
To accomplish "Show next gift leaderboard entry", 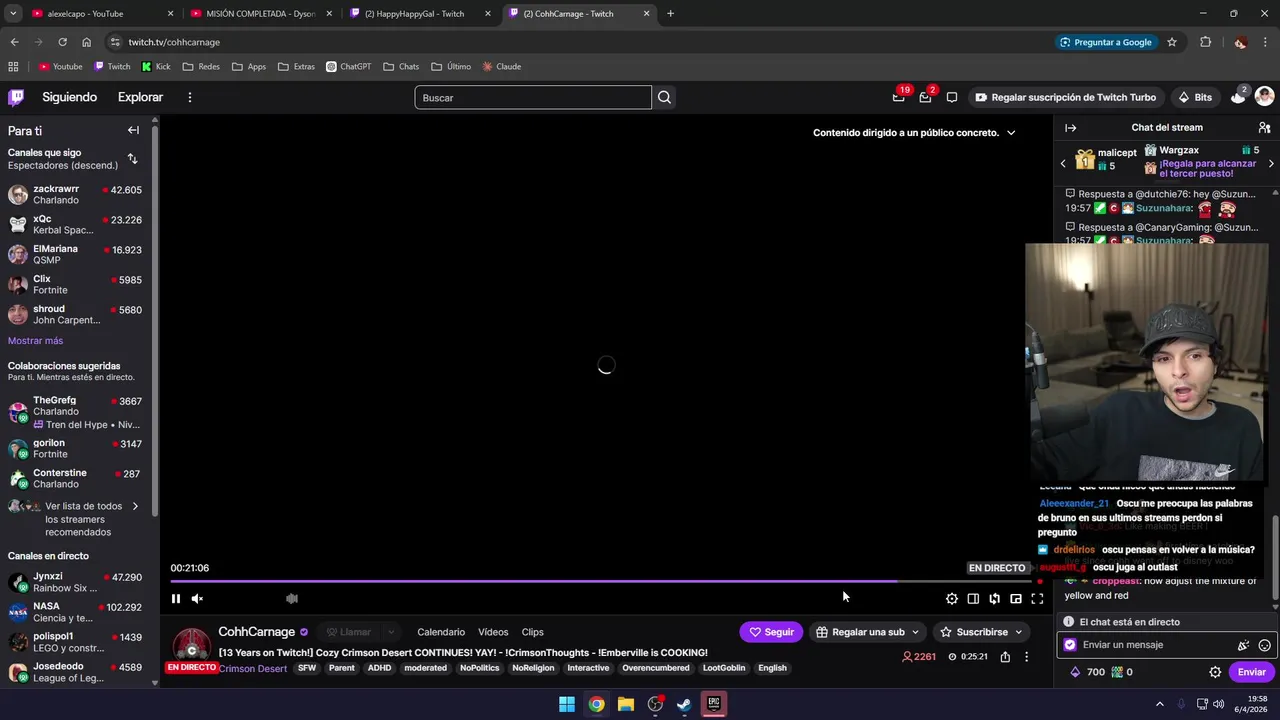I will coord(1271,163).
